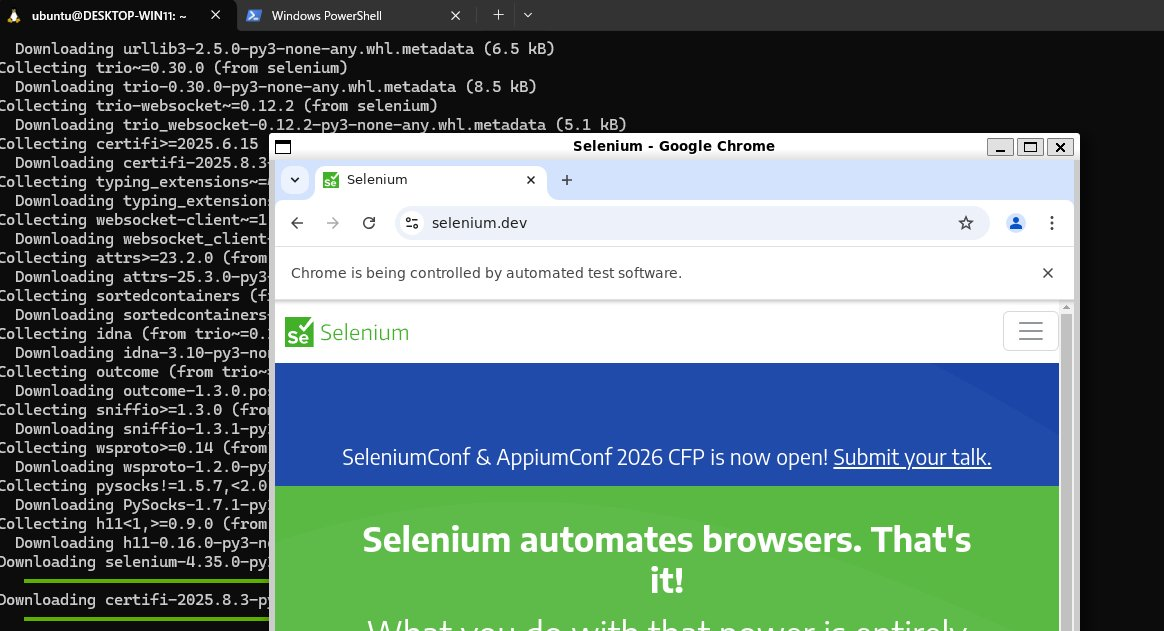1164x631 pixels.
Task: Click the Linux penguin icon on terminal tab
Action: click(x=13, y=16)
